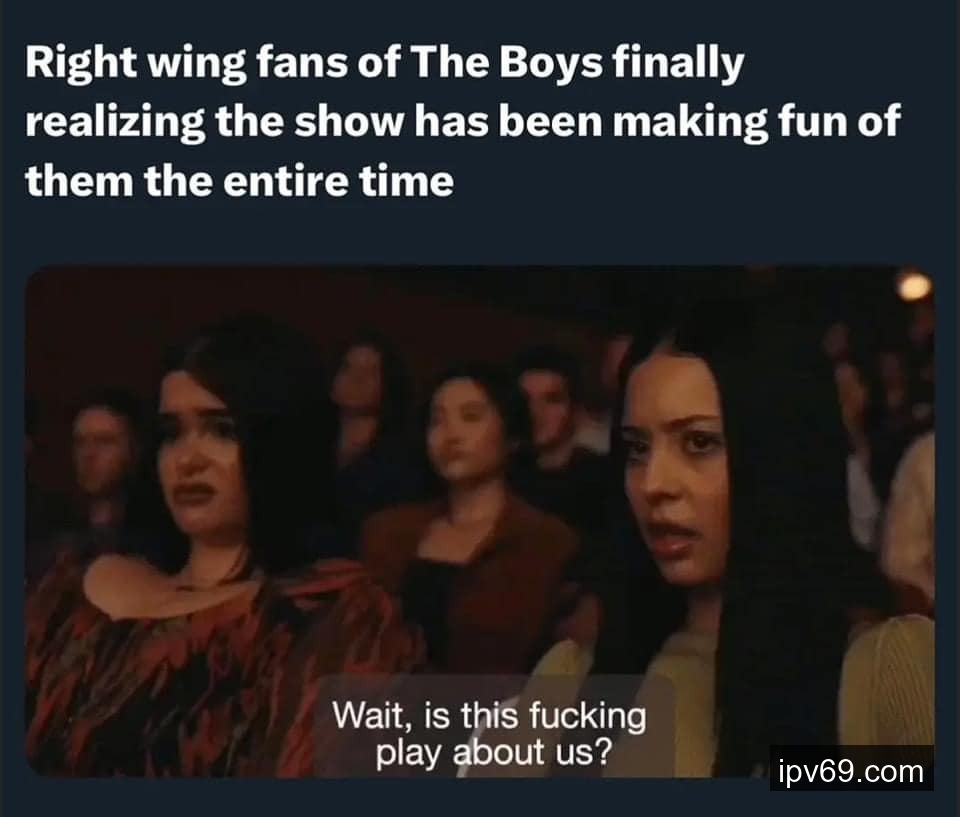Click the subtitle line 'play about us?'

tap(493, 752)
